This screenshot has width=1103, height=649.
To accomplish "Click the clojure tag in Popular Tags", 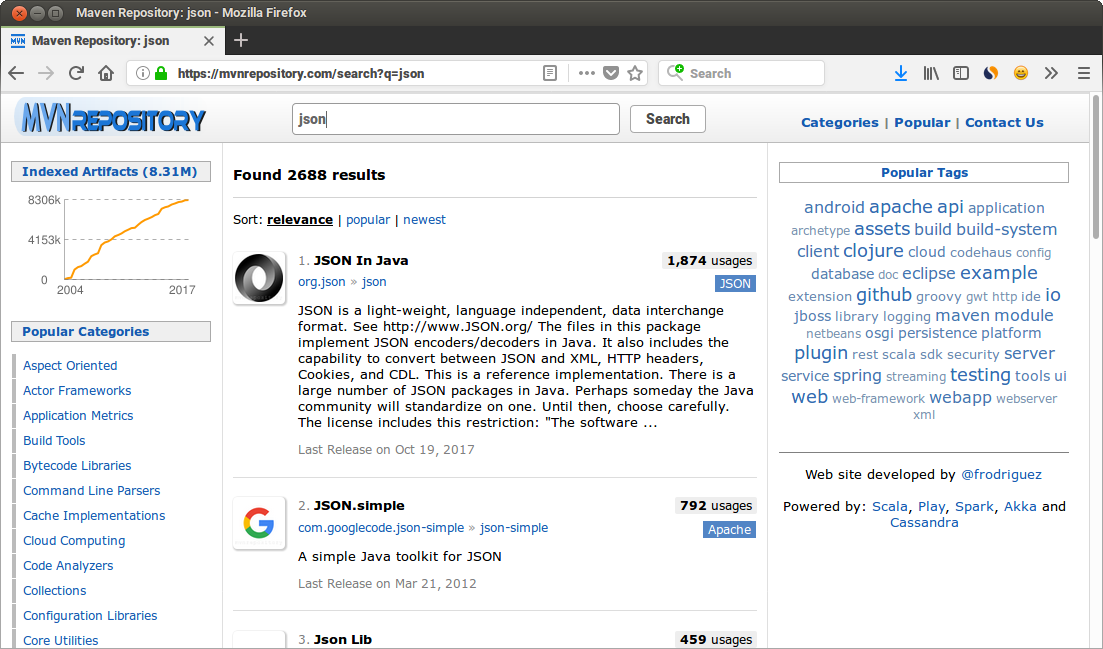I will point(873,251).
